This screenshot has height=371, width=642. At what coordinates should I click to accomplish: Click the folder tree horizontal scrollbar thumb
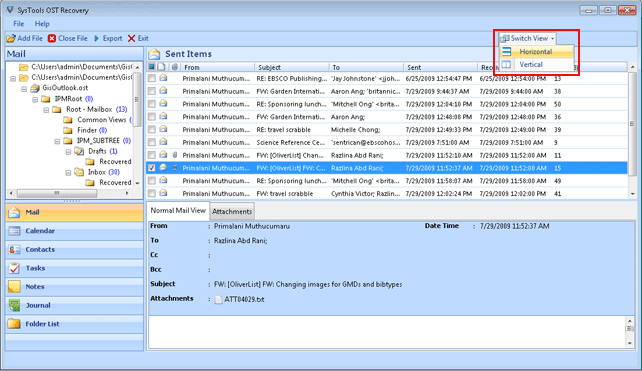click(x=57, y=193)
